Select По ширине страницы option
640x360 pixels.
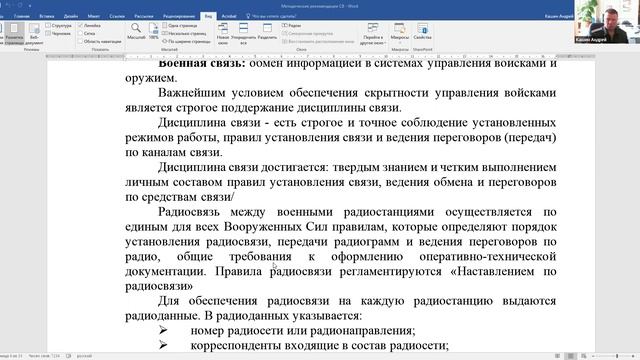[186, 41]
